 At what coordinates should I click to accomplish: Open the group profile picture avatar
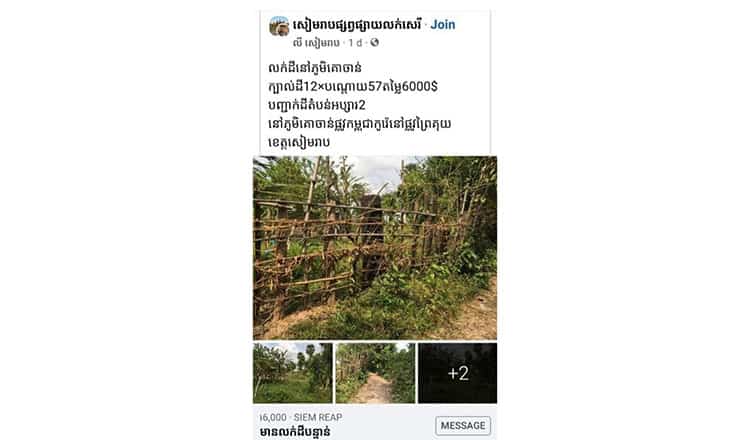click(x=279, y=26)
